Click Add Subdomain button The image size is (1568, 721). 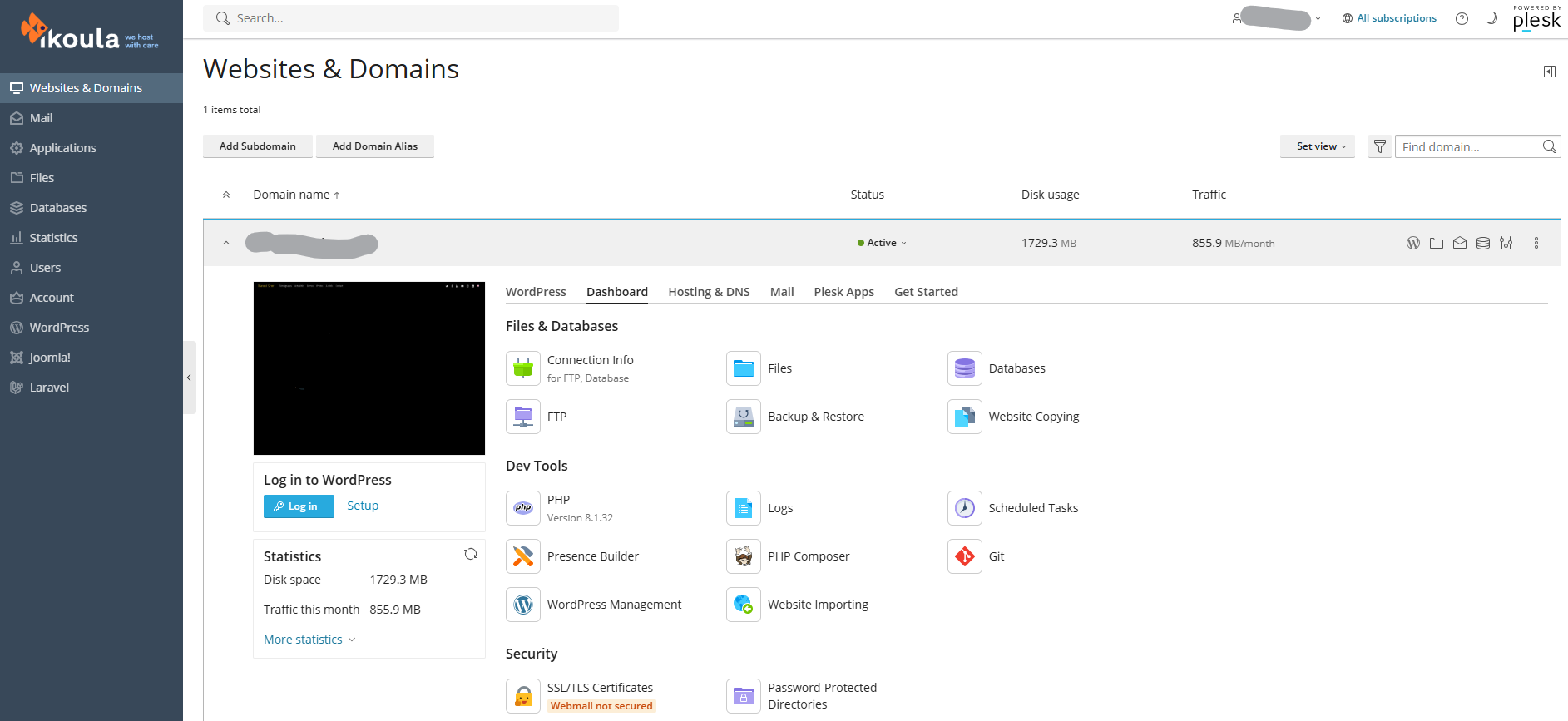(258, 146)
